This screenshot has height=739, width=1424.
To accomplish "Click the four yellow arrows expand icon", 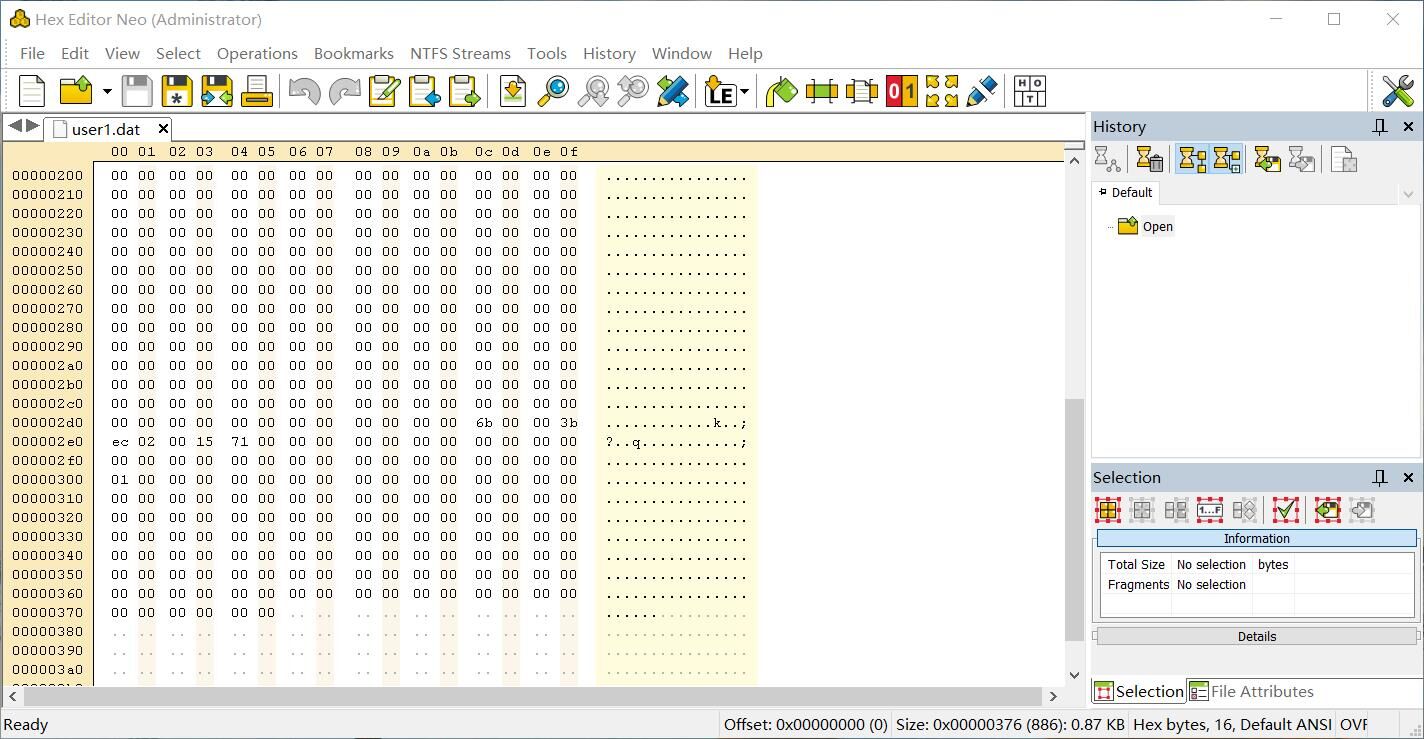I will (941, 91).
